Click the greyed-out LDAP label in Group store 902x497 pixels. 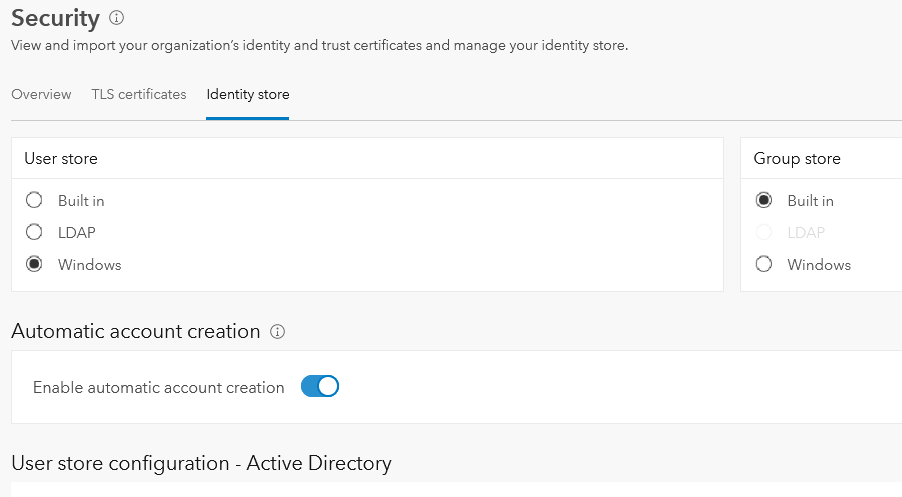pos(806,232)
